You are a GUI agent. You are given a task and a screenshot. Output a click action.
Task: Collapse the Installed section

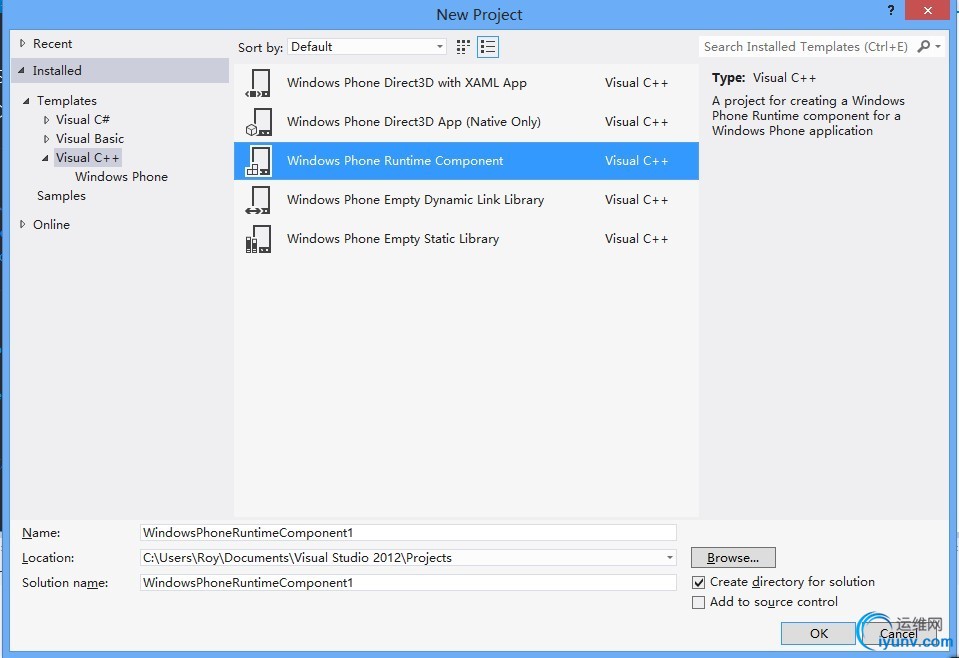coord(22,70)
